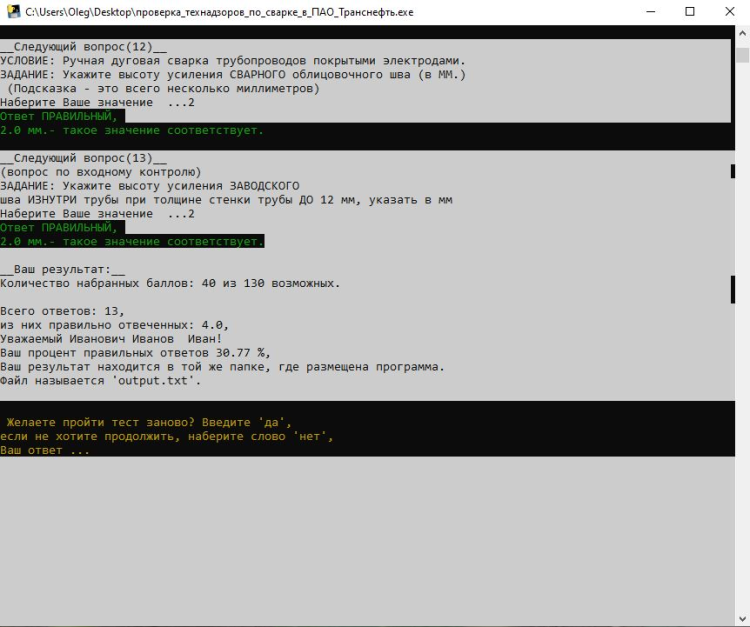Maximize the console window
The height and width of the screenshot is (627, 750).
[x=689, y=12]
